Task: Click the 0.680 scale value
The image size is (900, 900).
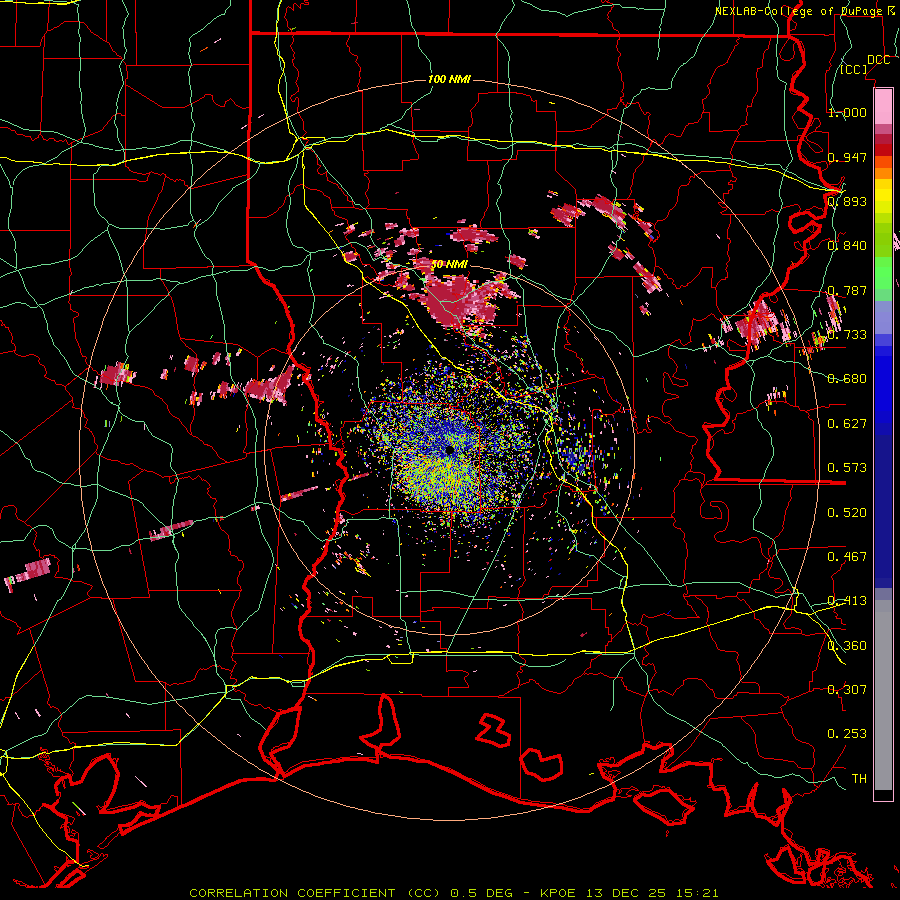Action: 847,379
